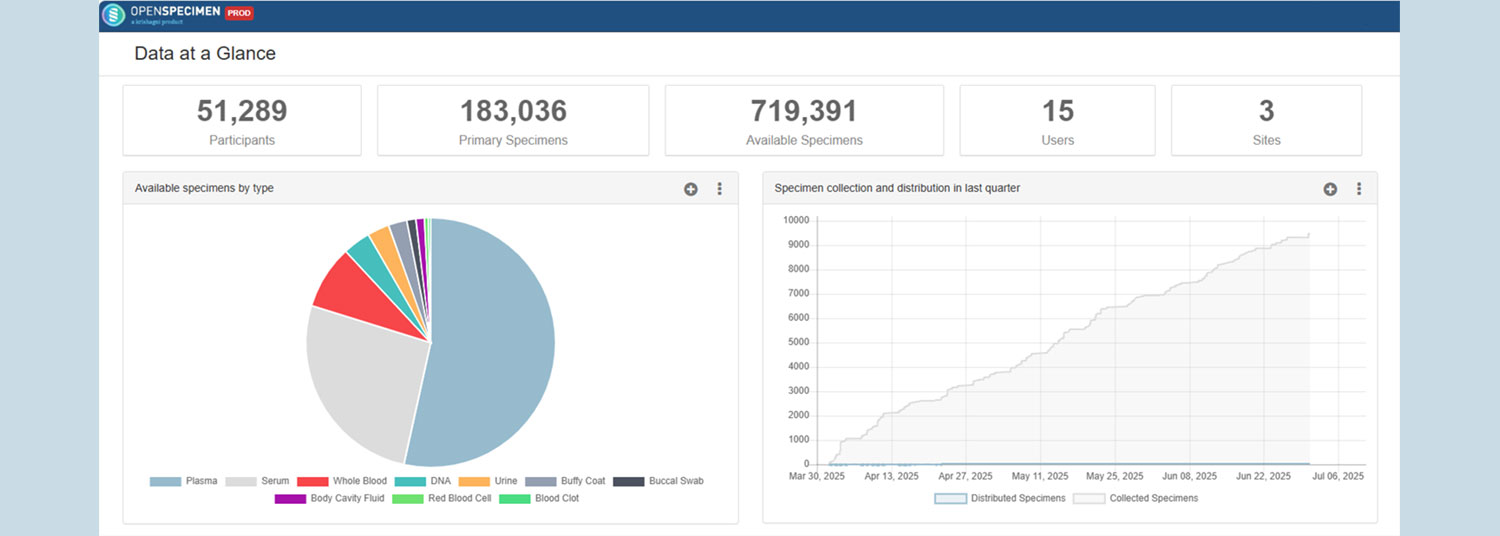
Task: Hide Whole Blood series via legend
Action: [342, 481]
